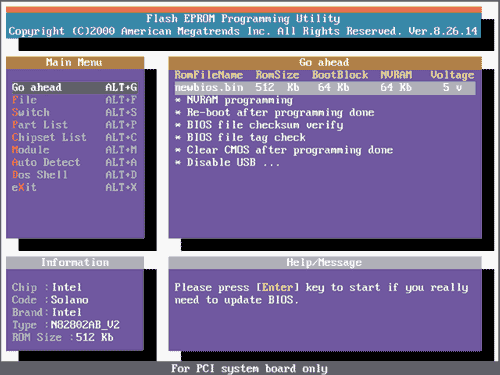Toggle Re-boot after programming done

pyautogui.click(x=275, y=113)
